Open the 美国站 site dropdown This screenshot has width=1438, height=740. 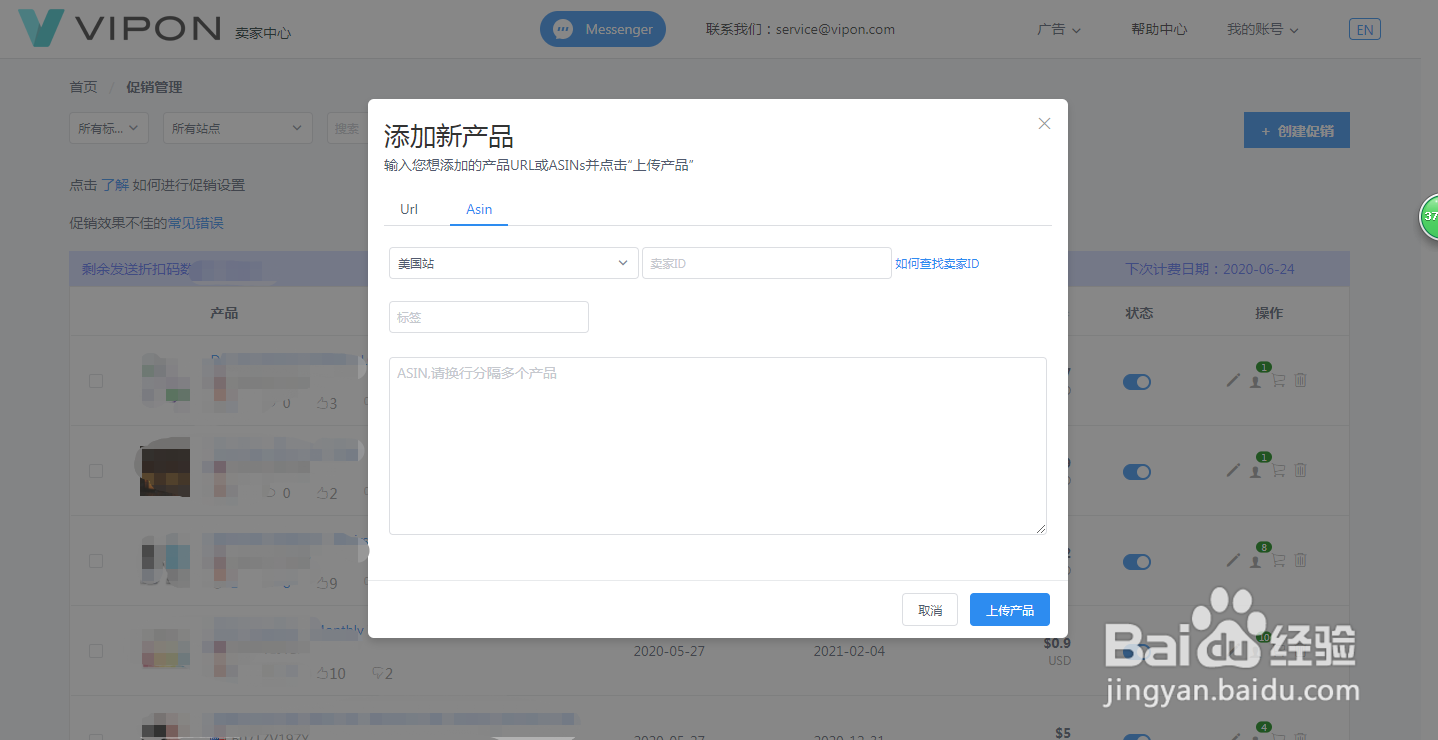(x=513, y=262)
